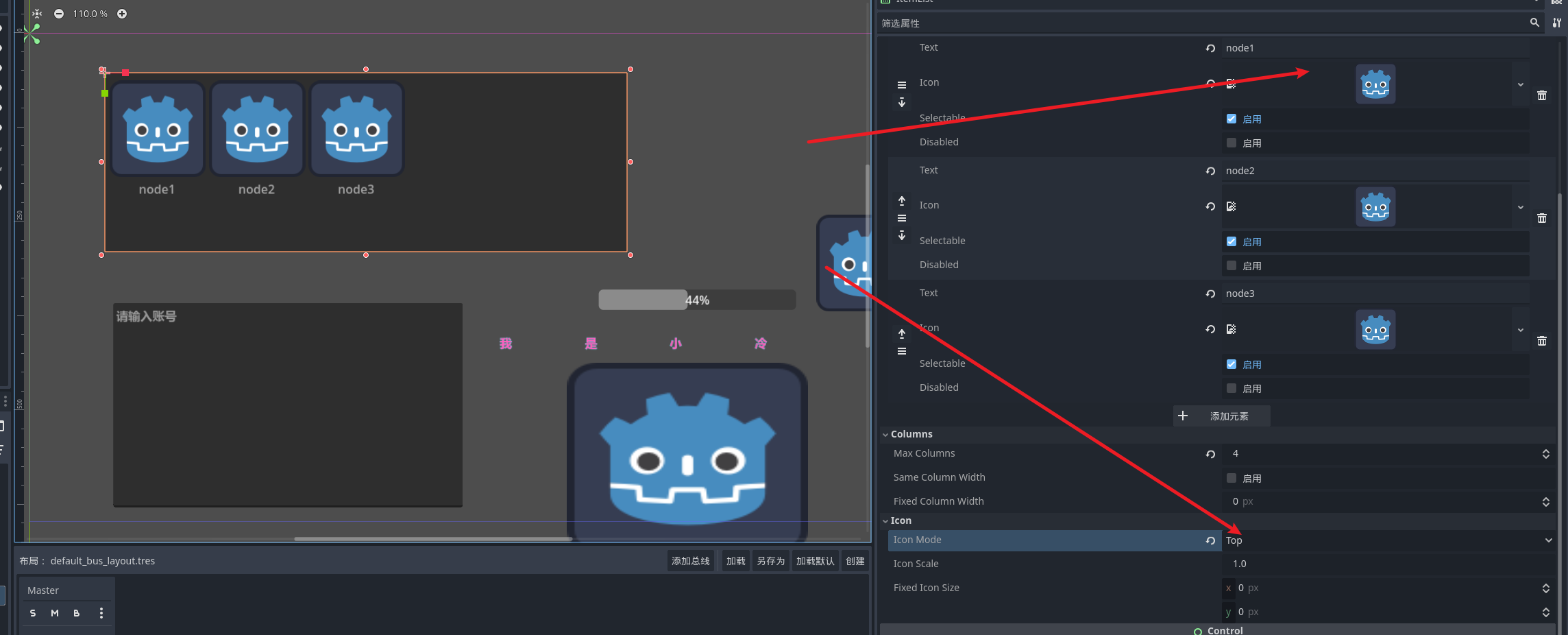
Task: Delete the node3 item with its trash icon
Action: pyautogui.click(x=1542, y=341)
